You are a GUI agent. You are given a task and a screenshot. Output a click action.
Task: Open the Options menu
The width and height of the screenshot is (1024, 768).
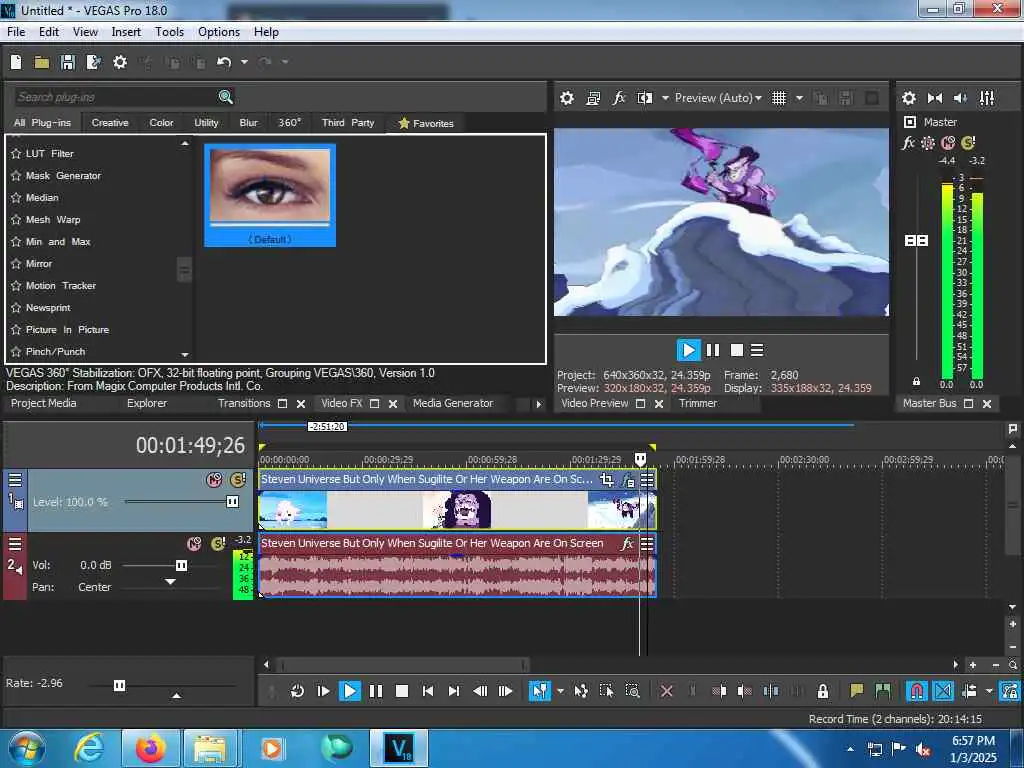click(x=219, y=32)
